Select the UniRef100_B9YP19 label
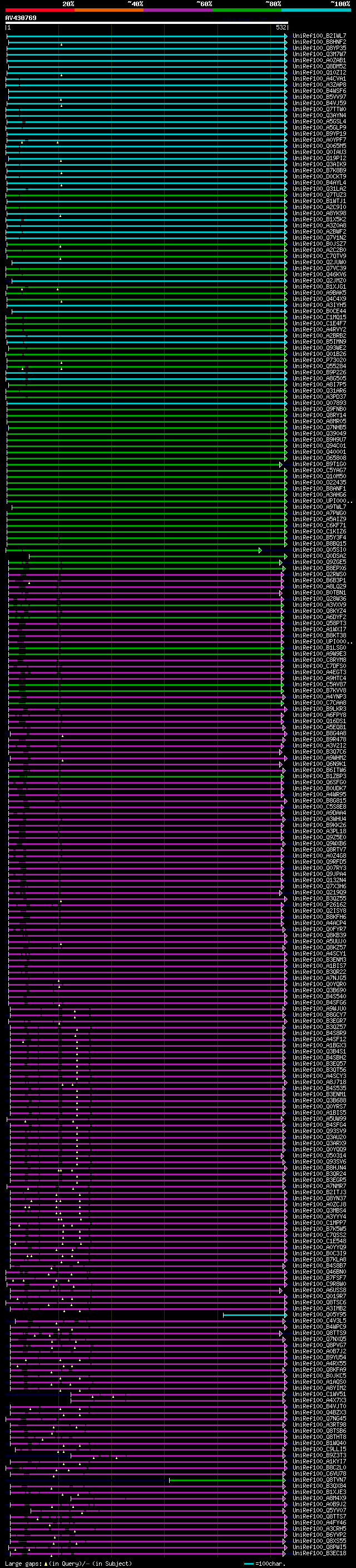356x1568 pixels. pyautogui.click(x=319, y=134)
